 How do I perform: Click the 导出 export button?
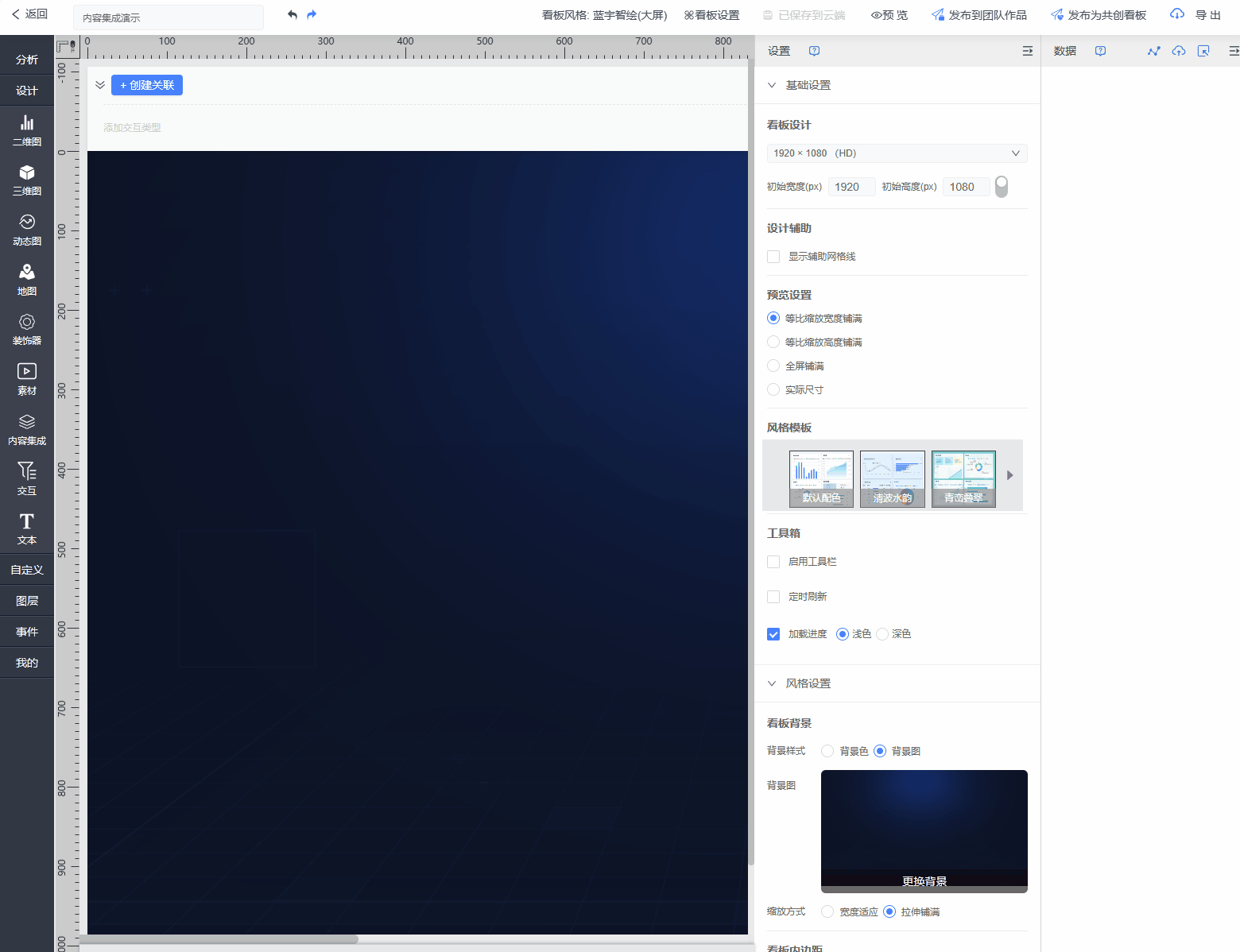1195,15
